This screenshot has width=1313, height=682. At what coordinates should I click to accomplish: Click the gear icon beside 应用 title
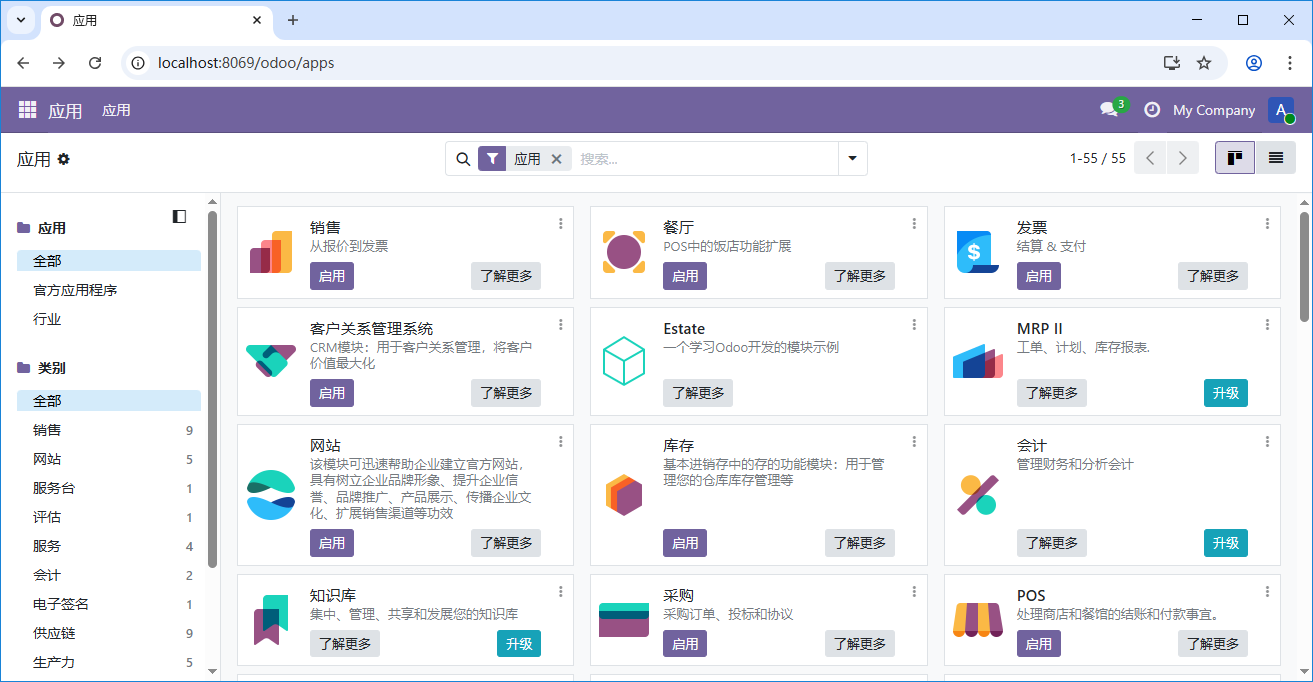pos(64,159)
